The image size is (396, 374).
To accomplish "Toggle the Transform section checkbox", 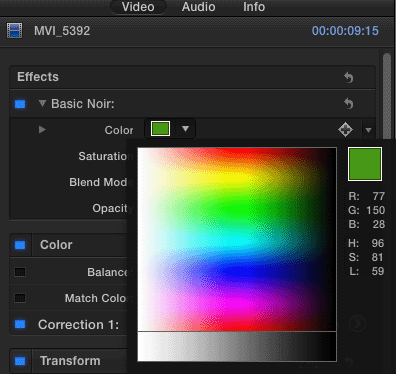I will click(x=20, y=361).
